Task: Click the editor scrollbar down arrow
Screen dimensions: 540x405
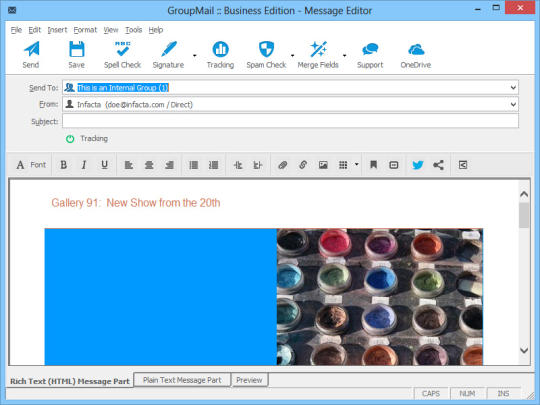Action: [x=524, y=350]
